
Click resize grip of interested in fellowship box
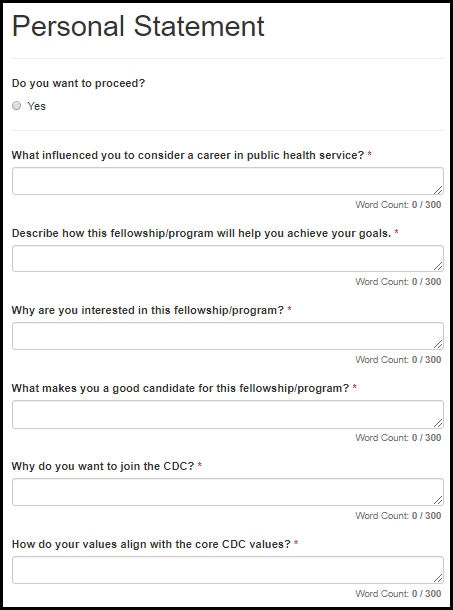click(x=438, y=344)
